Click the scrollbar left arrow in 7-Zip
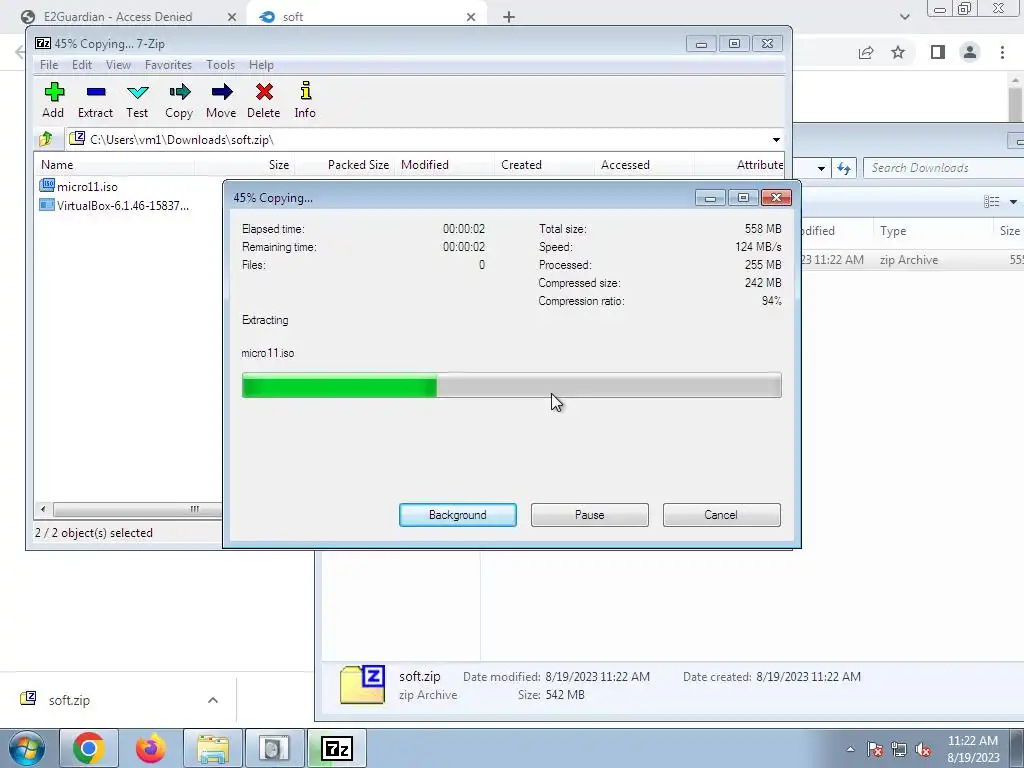Viewport: 1024px width, 768px height. pos(43,509)
